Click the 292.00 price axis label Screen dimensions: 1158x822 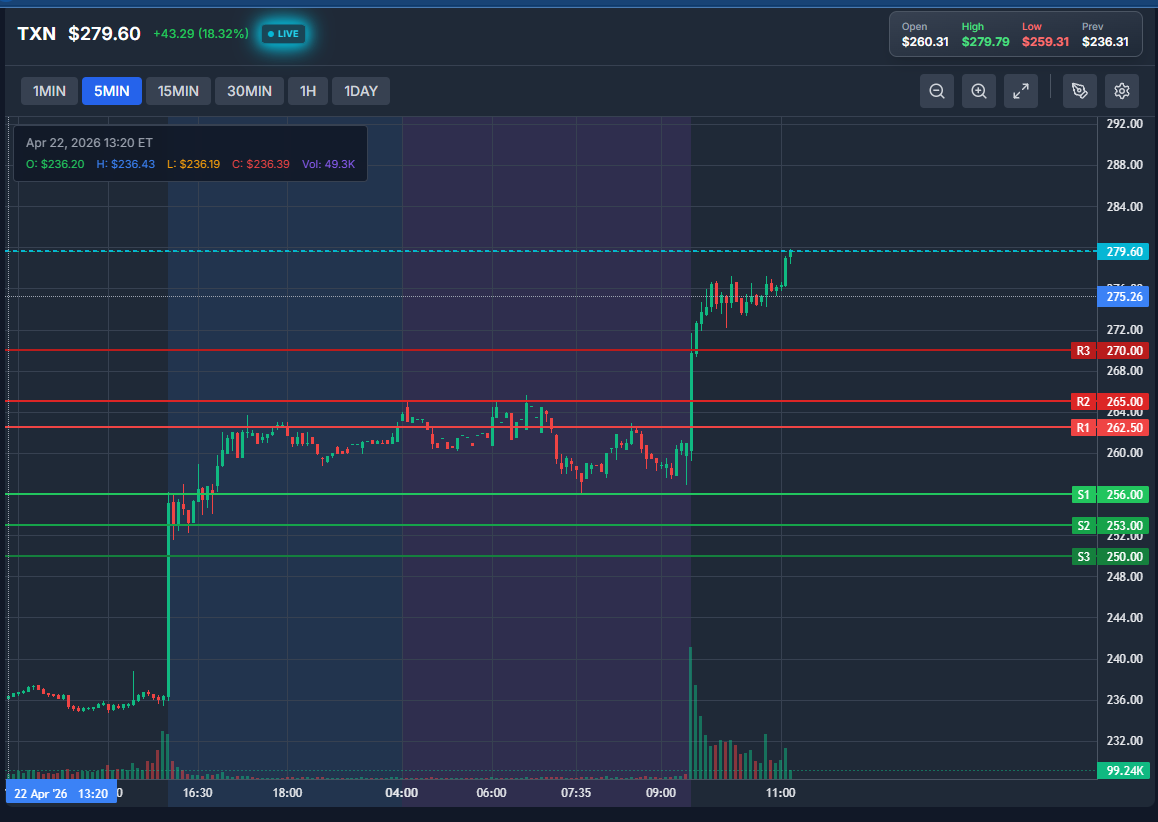pyautogui.click(x=1124, y=124)
